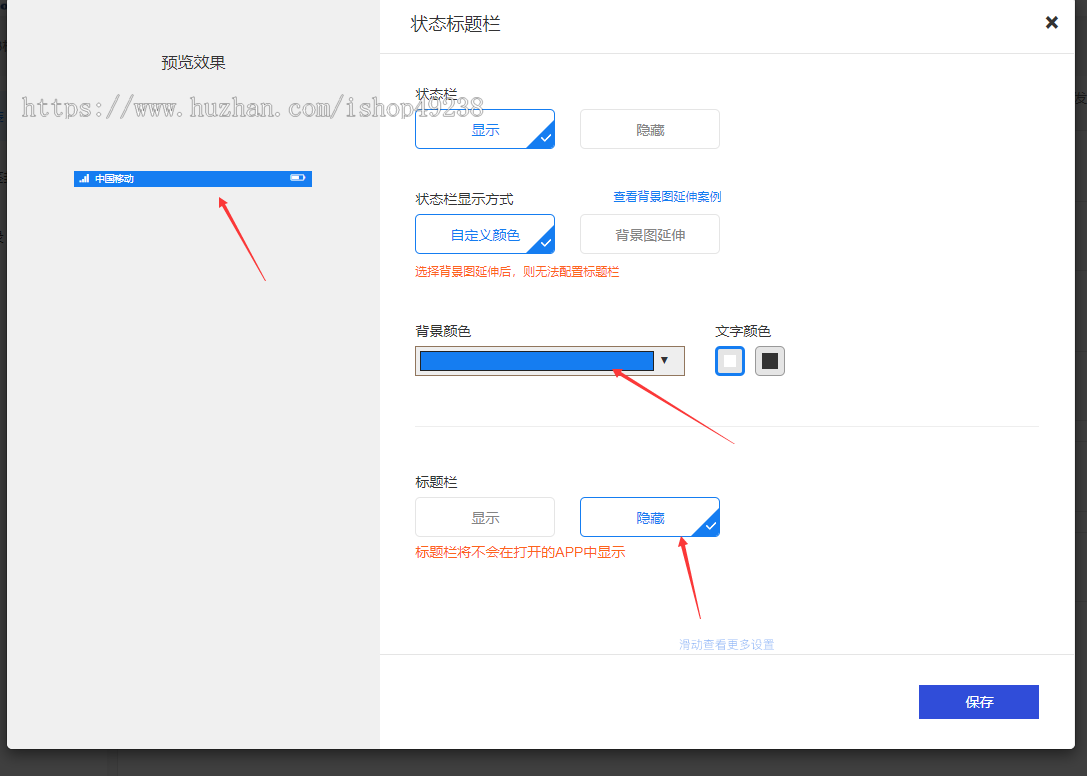Select 显示 option under 标题栏
1087x776 pixels.
[x=485, y=517]
